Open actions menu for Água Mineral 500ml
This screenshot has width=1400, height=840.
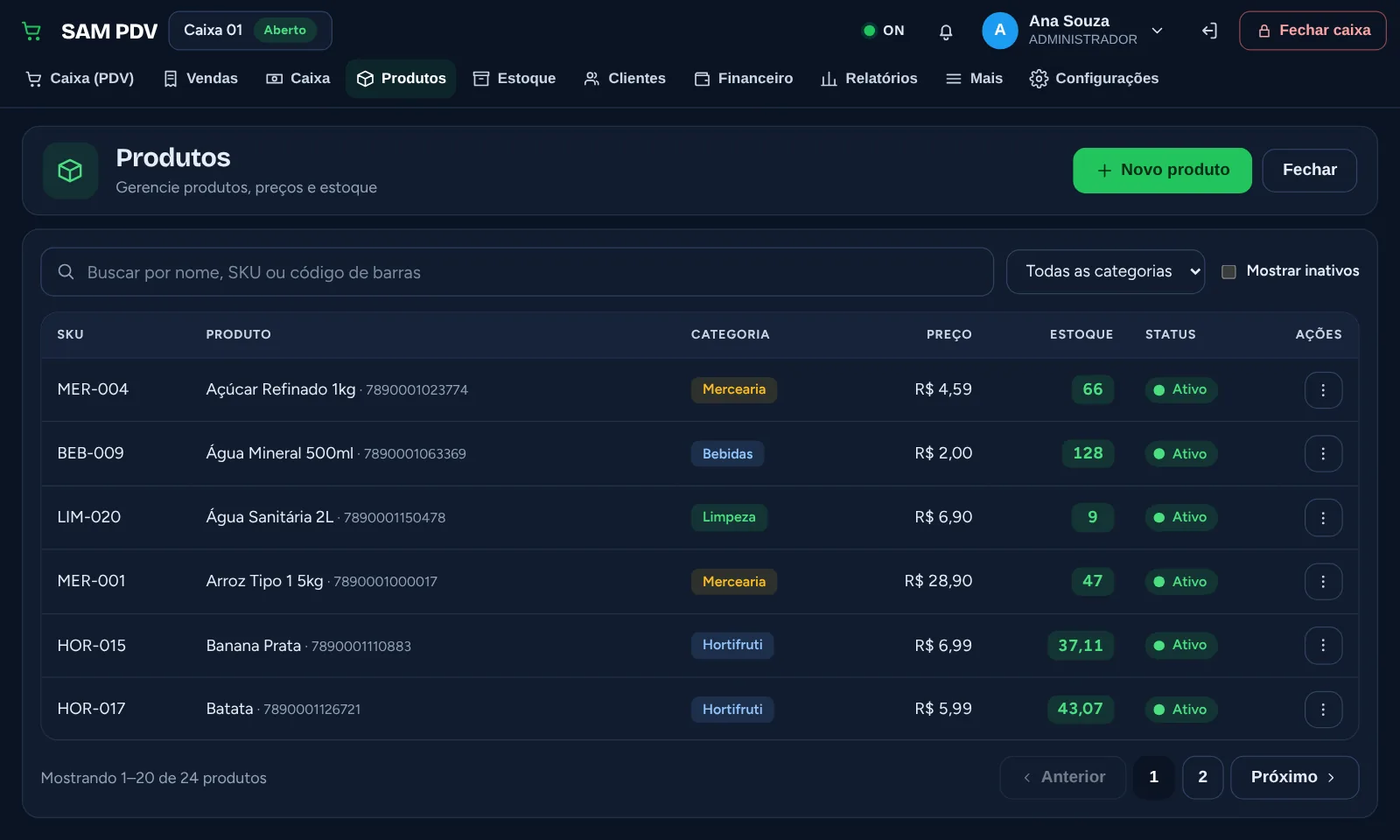[1323, 454]
